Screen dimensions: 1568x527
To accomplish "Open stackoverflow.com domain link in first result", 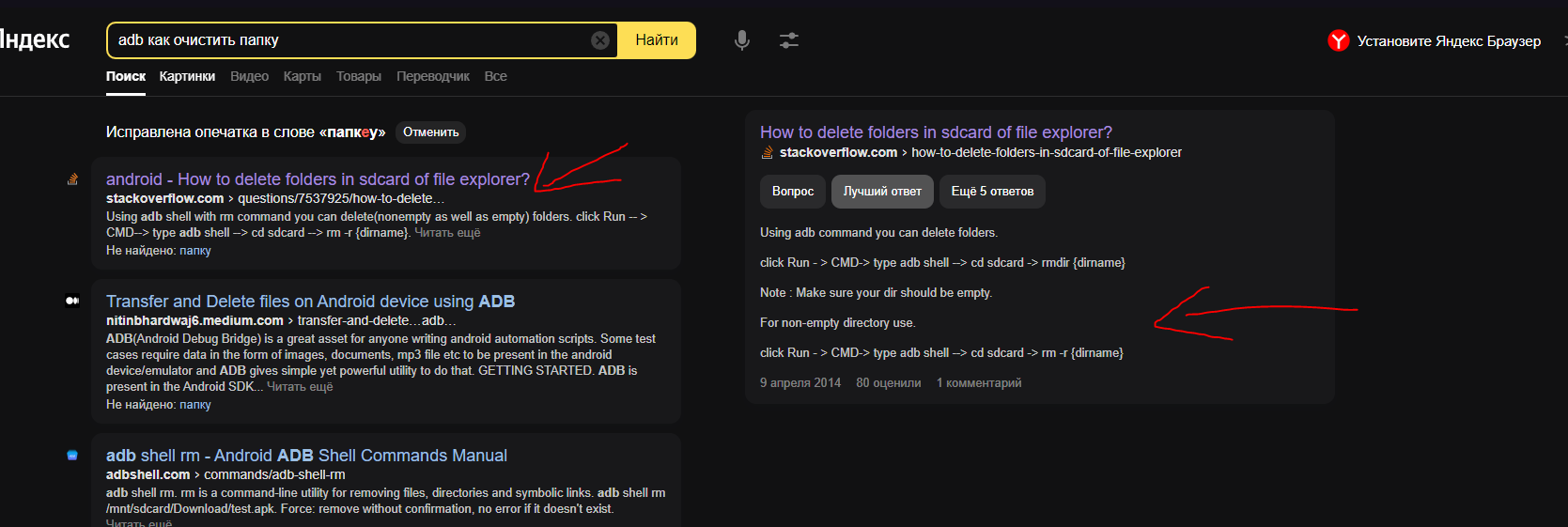I will coord(164,198).
